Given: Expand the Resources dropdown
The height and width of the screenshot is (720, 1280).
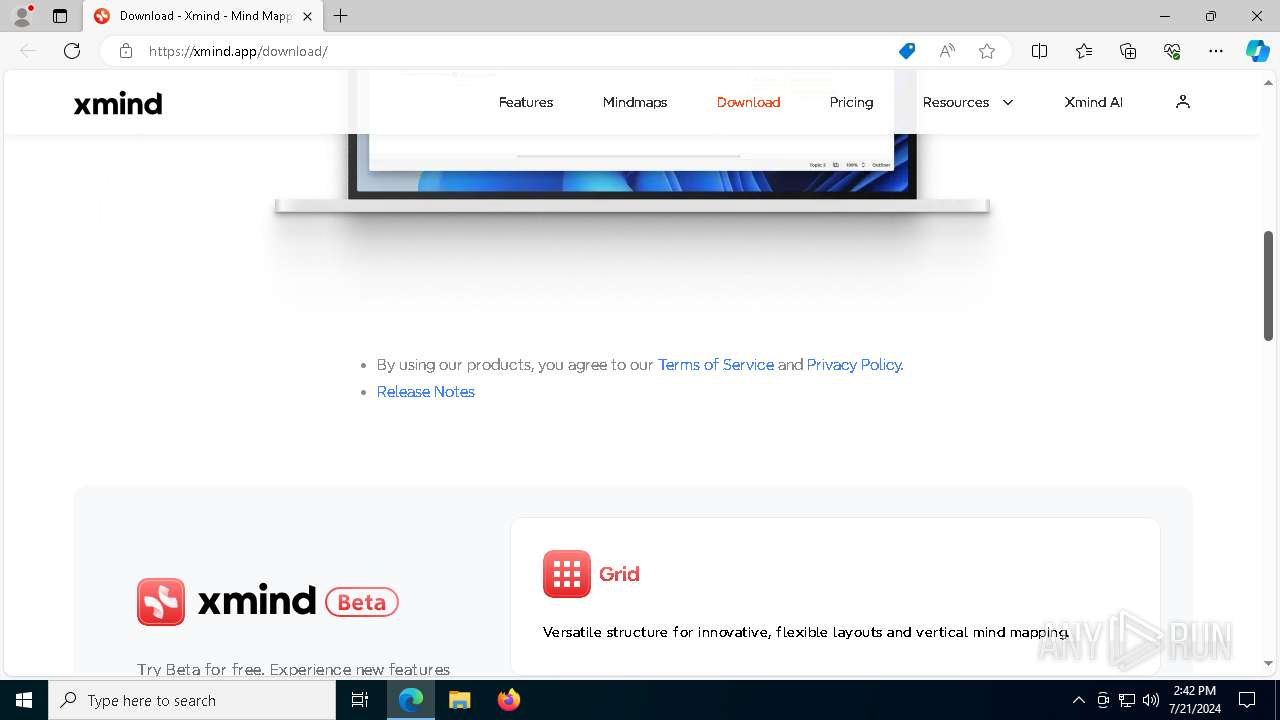Looking at the screenshot, I should pyautogui.click(x=967, y=102).
